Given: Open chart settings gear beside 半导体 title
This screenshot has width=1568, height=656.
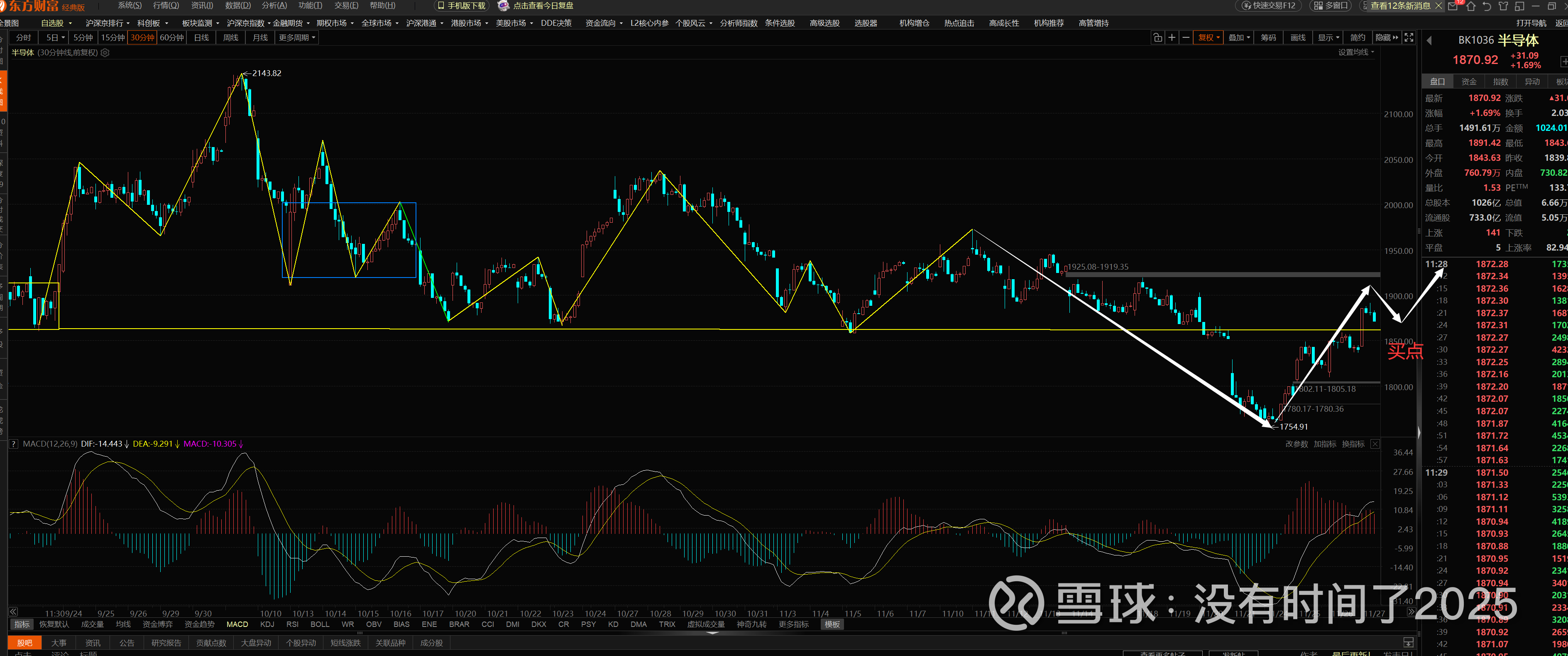Looking at the screenshot, I should click(105, 53).
